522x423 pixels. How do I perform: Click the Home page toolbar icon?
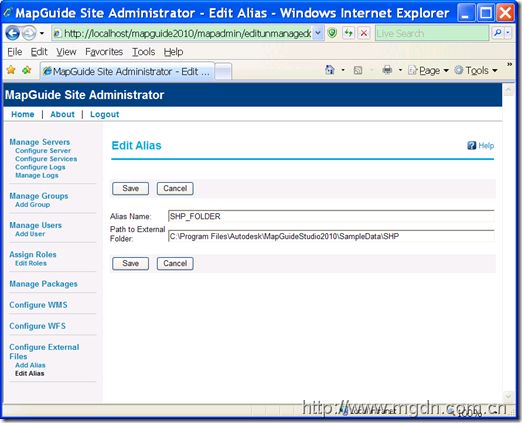330,70
